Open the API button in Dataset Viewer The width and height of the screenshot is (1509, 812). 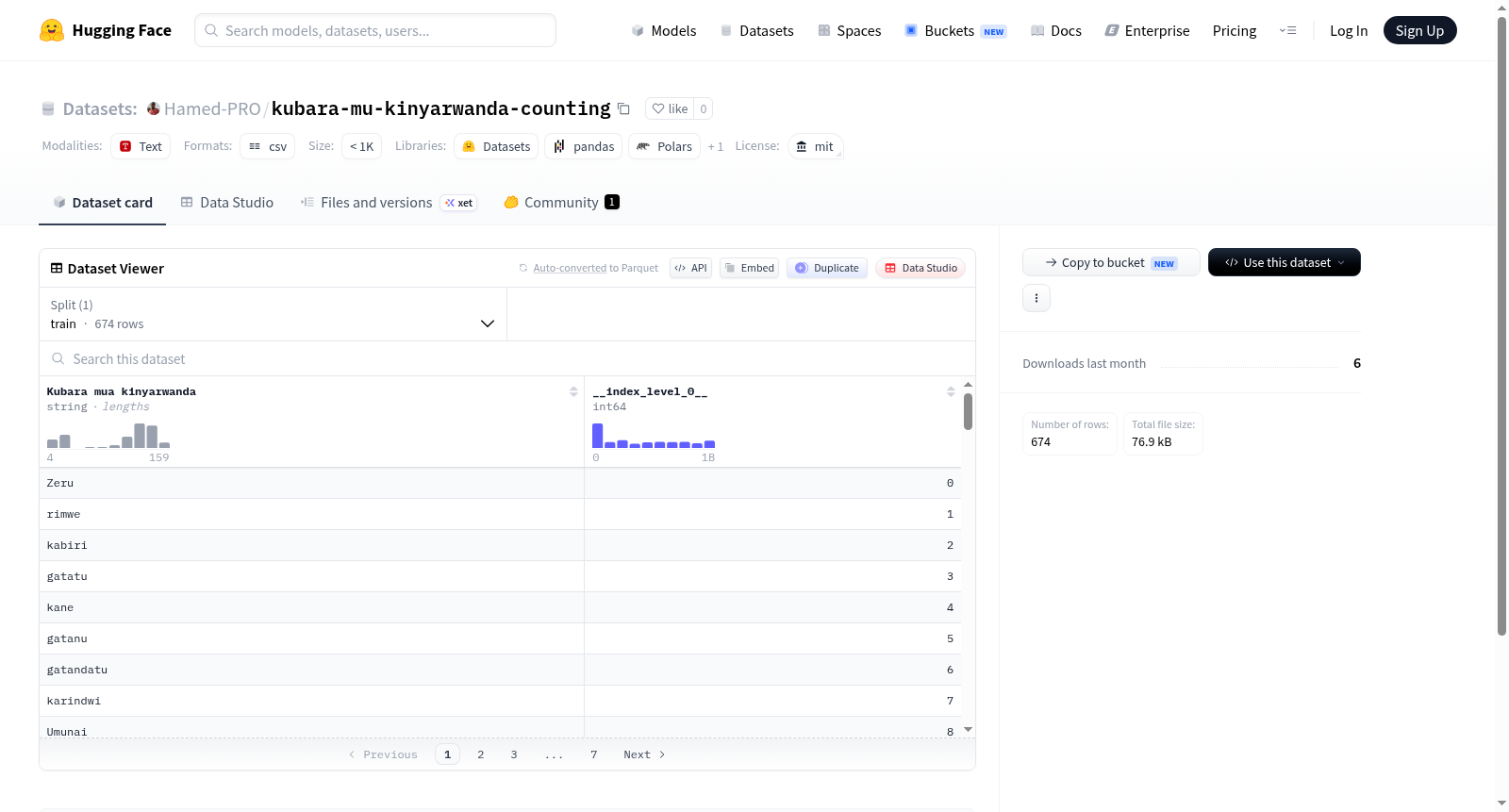pyautogui.click(x=690, y=268)
